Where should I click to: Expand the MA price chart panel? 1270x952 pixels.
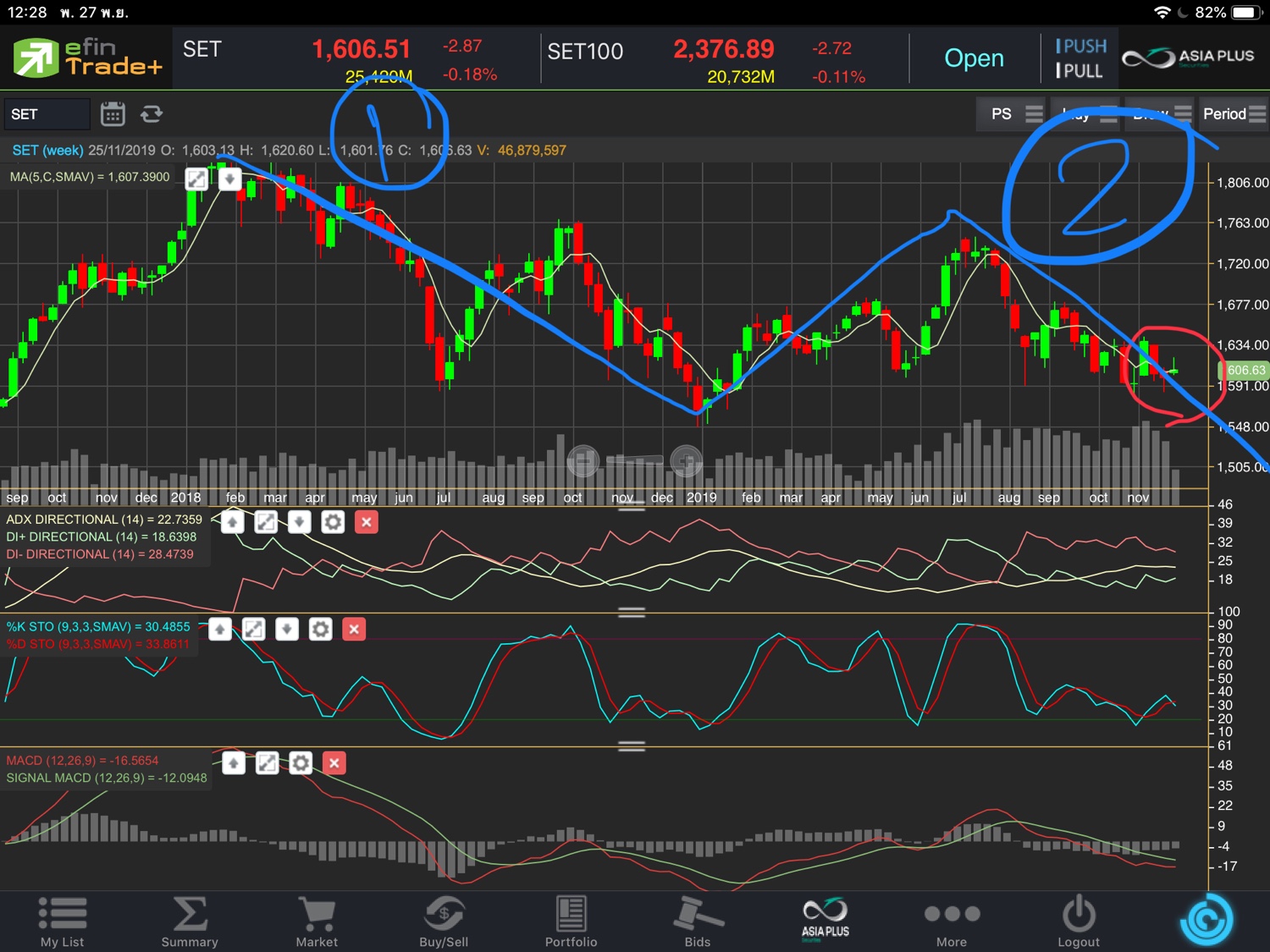coord(196,179)
